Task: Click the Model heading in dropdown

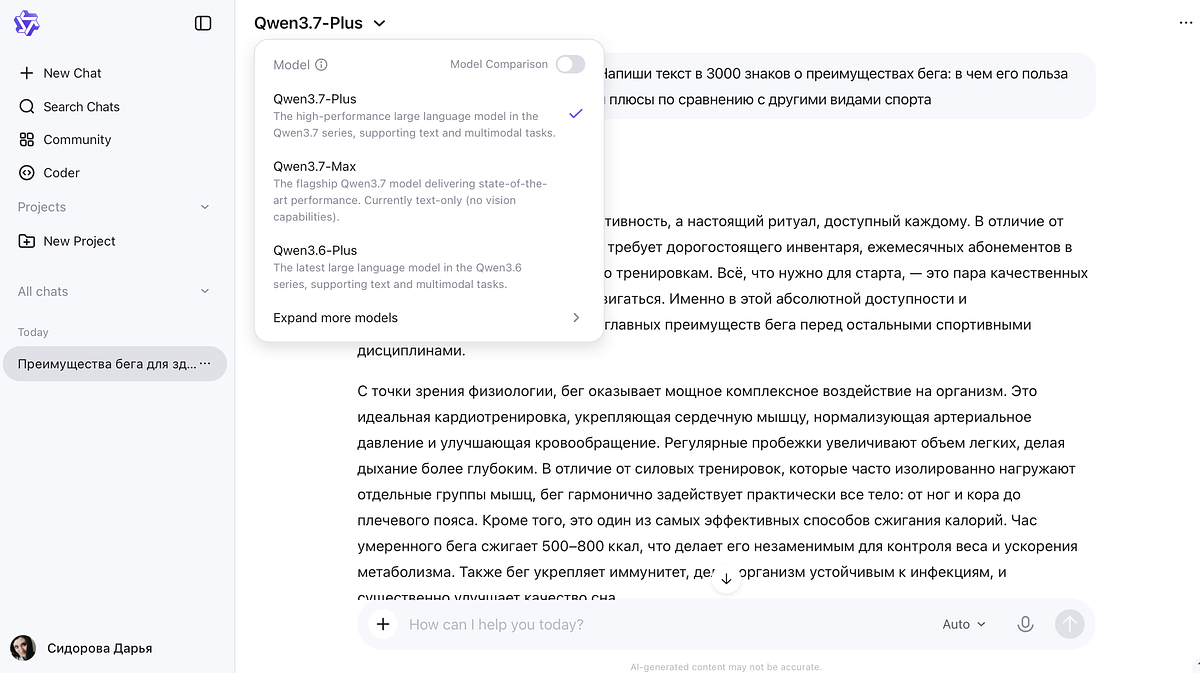Action: pyautogui.click(x=291, y=65)
